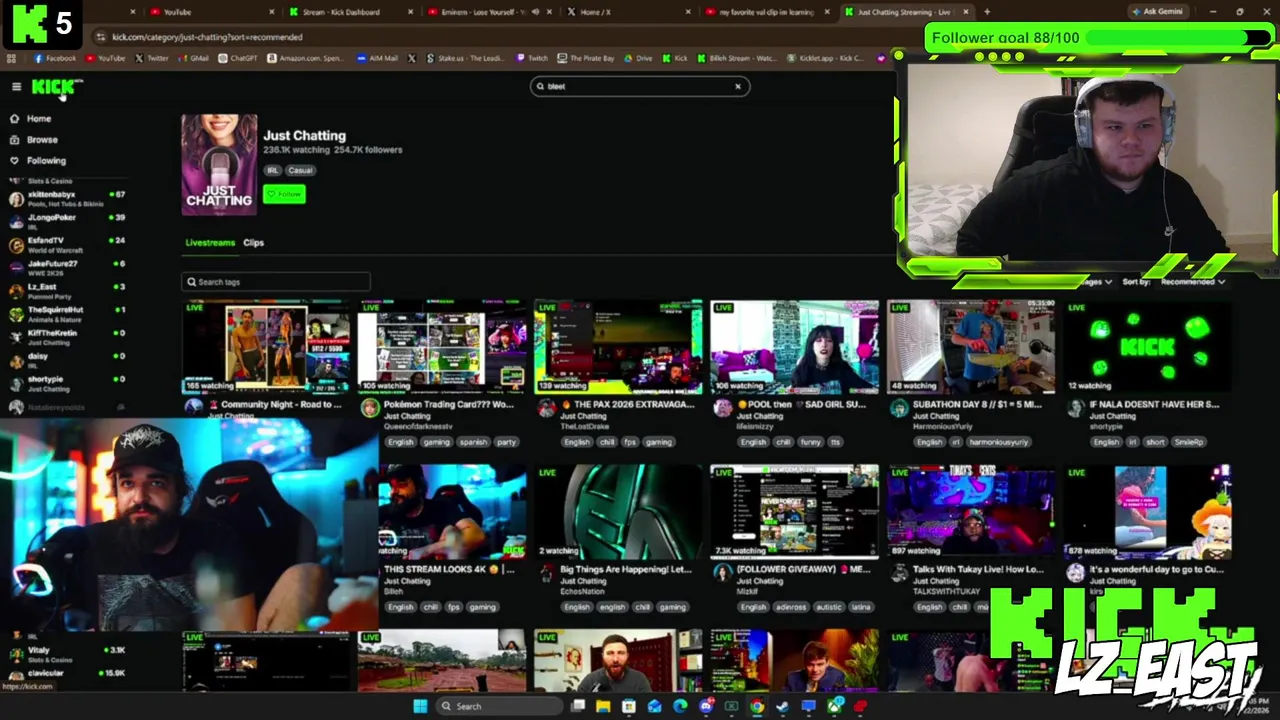This screenshot has width=1280, height=720.
Task: Open Talks With Tukay Live stream thumbnail
Action: pos(970,511)
